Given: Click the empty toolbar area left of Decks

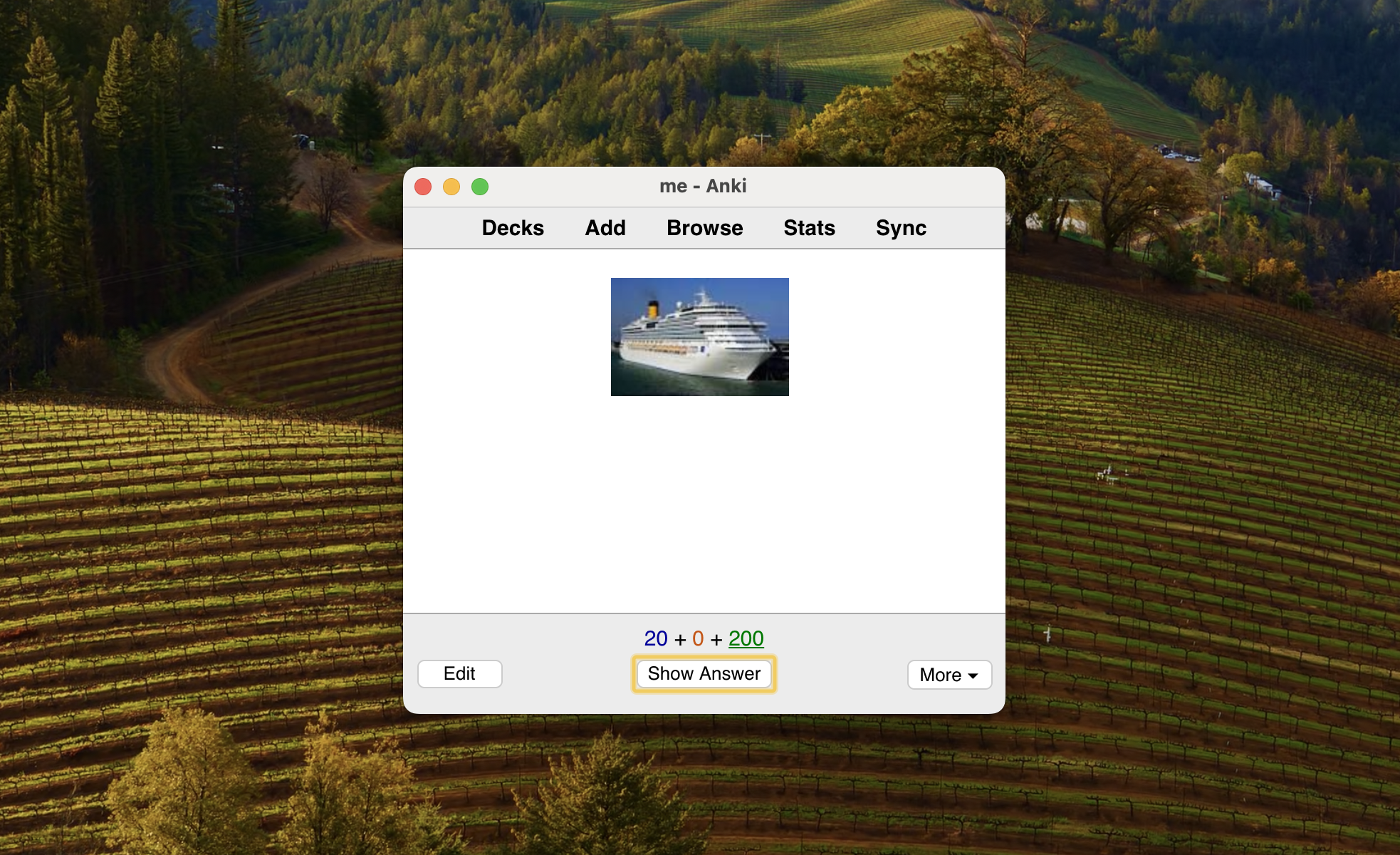Looking at the screenshot, I should 438,228.
